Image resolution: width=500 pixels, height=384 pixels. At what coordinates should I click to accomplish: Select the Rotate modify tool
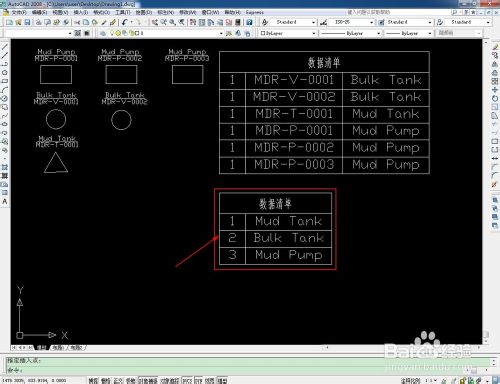click(495, 98)
